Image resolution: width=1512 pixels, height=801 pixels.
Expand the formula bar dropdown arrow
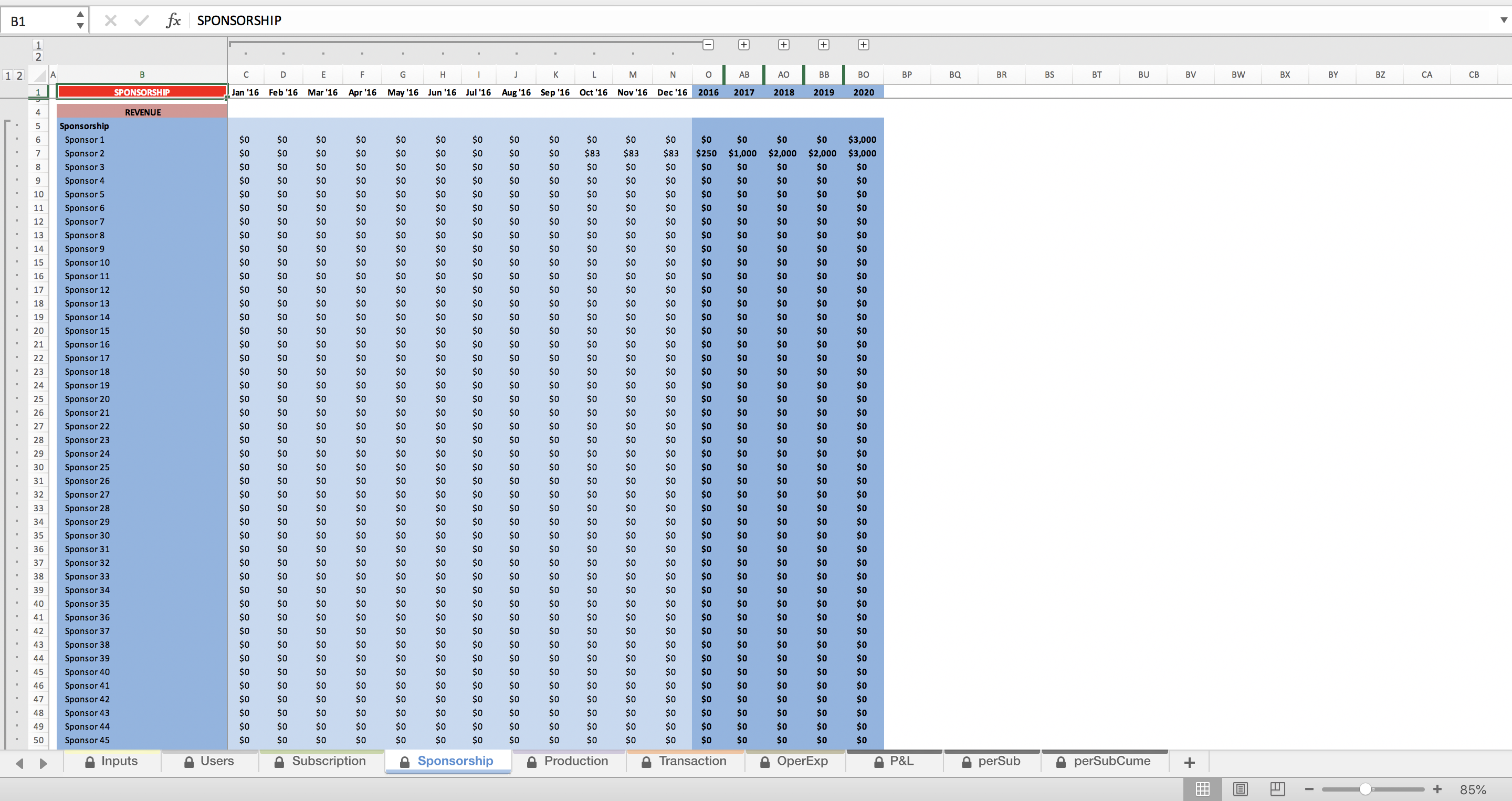tap(1503, 20)
